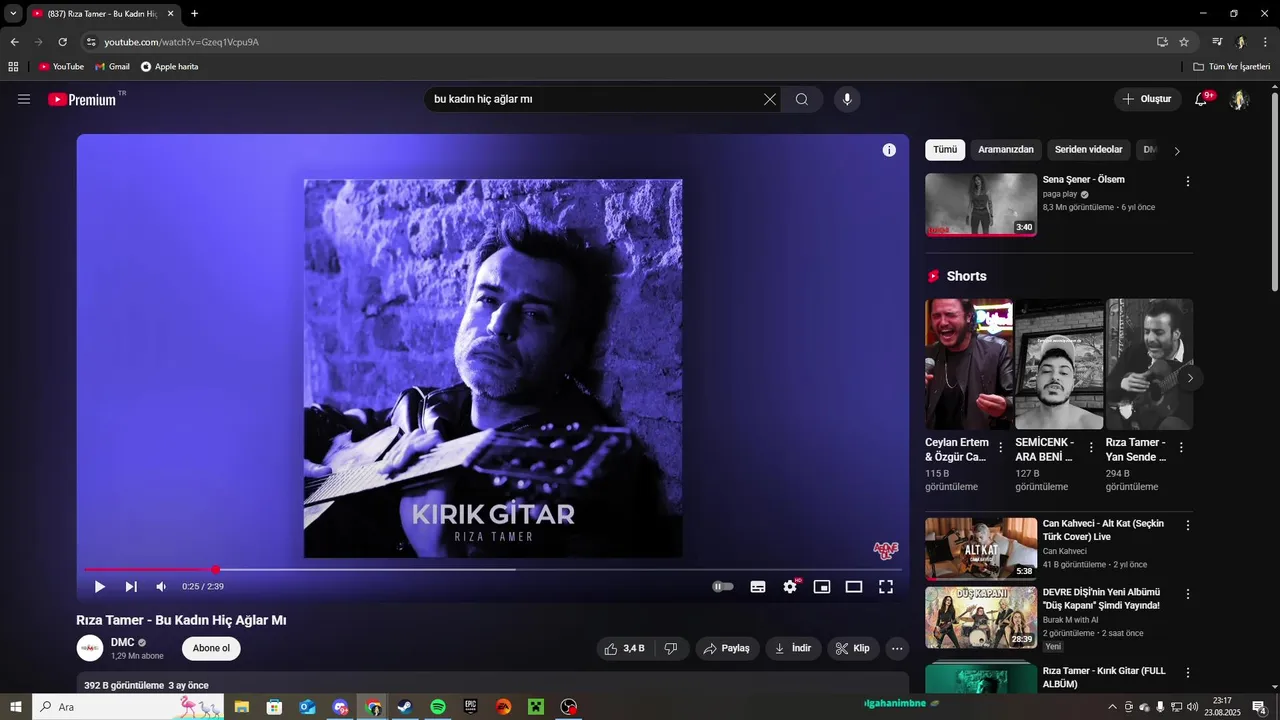The height and width of the screenshot is (720, 1280).
Task: Skip to the next video
Action: click(x=131, y=587)
